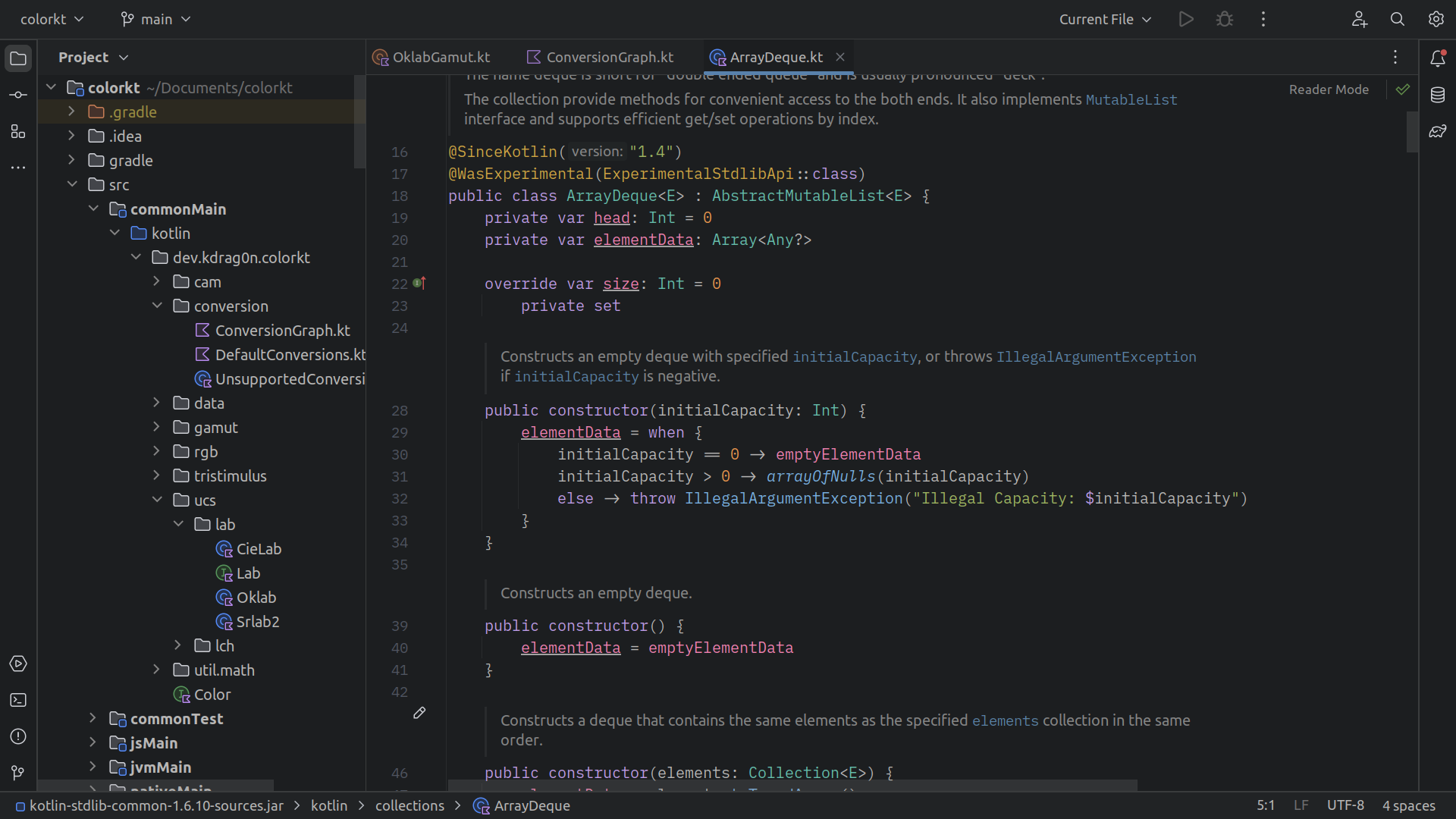Open the Commit tool window icon

point(18,95)
